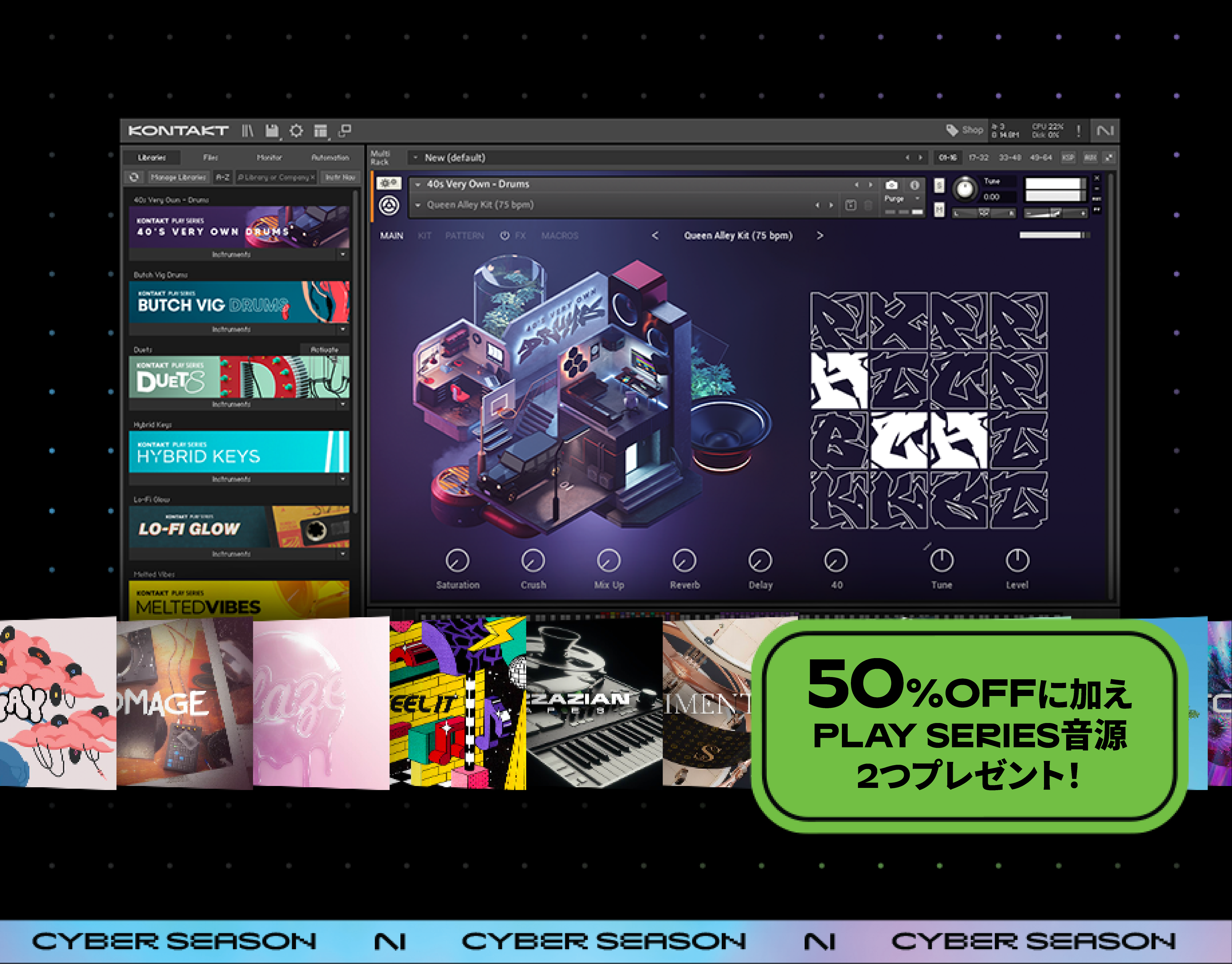The height and width of the screenshot is (964, 1232).
Task: Click the Saturation knob
Action: [x=457, y=560]
